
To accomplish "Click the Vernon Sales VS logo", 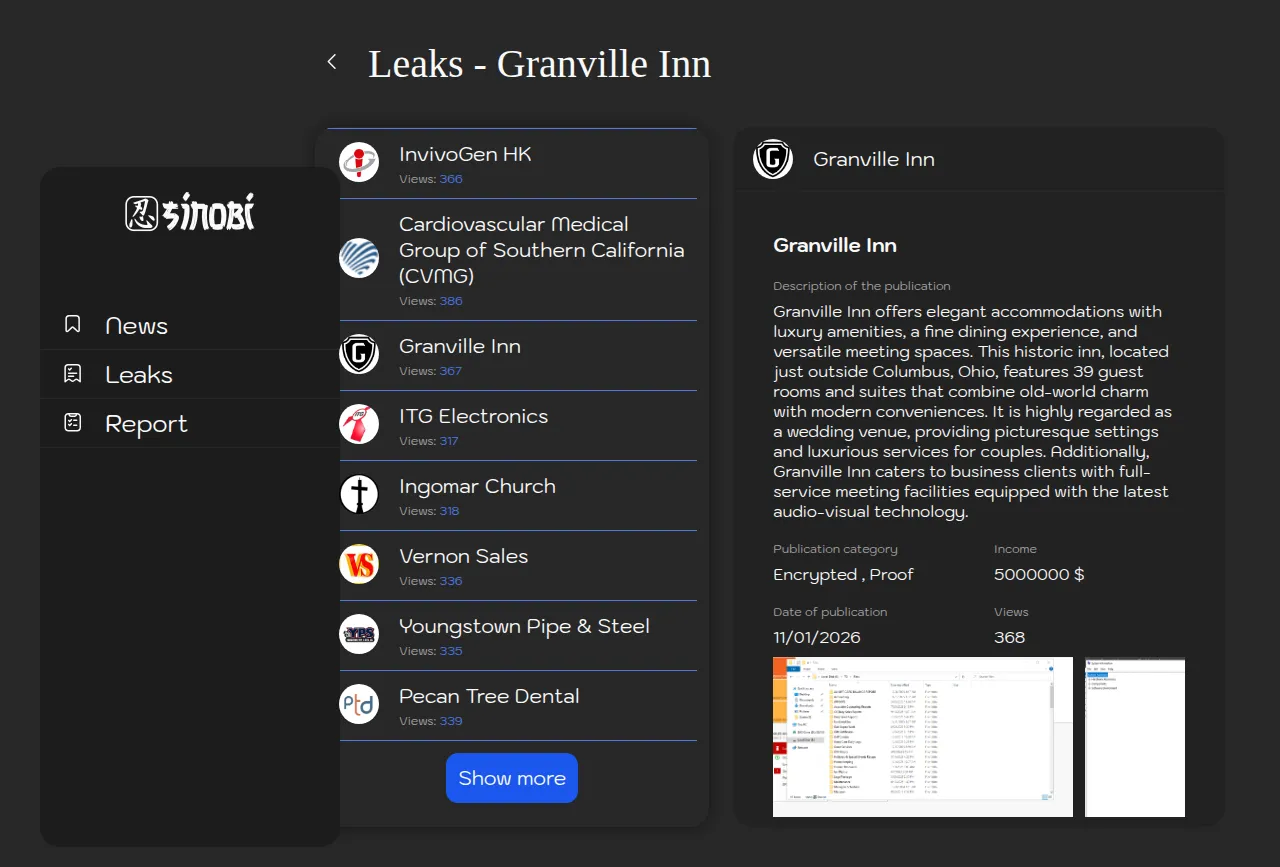I will pyautogui.click(x=359, y=564).
